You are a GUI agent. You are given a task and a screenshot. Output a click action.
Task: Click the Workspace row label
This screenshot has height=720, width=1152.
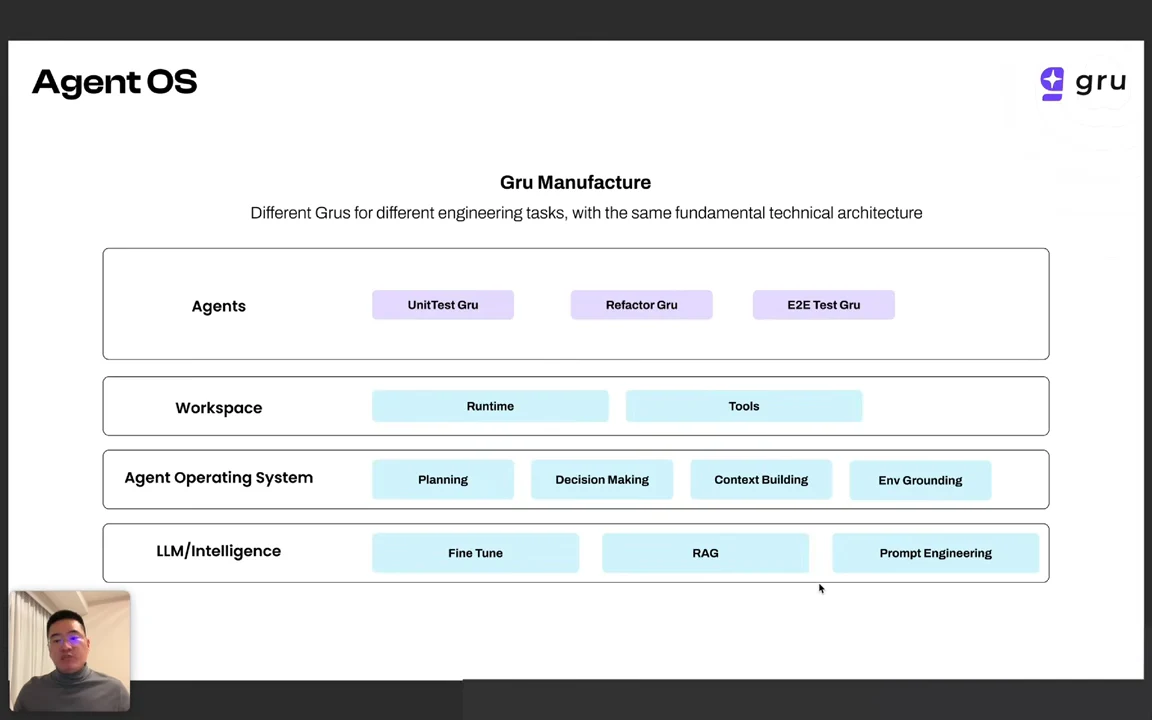pyautogui.click(x=219, y=408)
